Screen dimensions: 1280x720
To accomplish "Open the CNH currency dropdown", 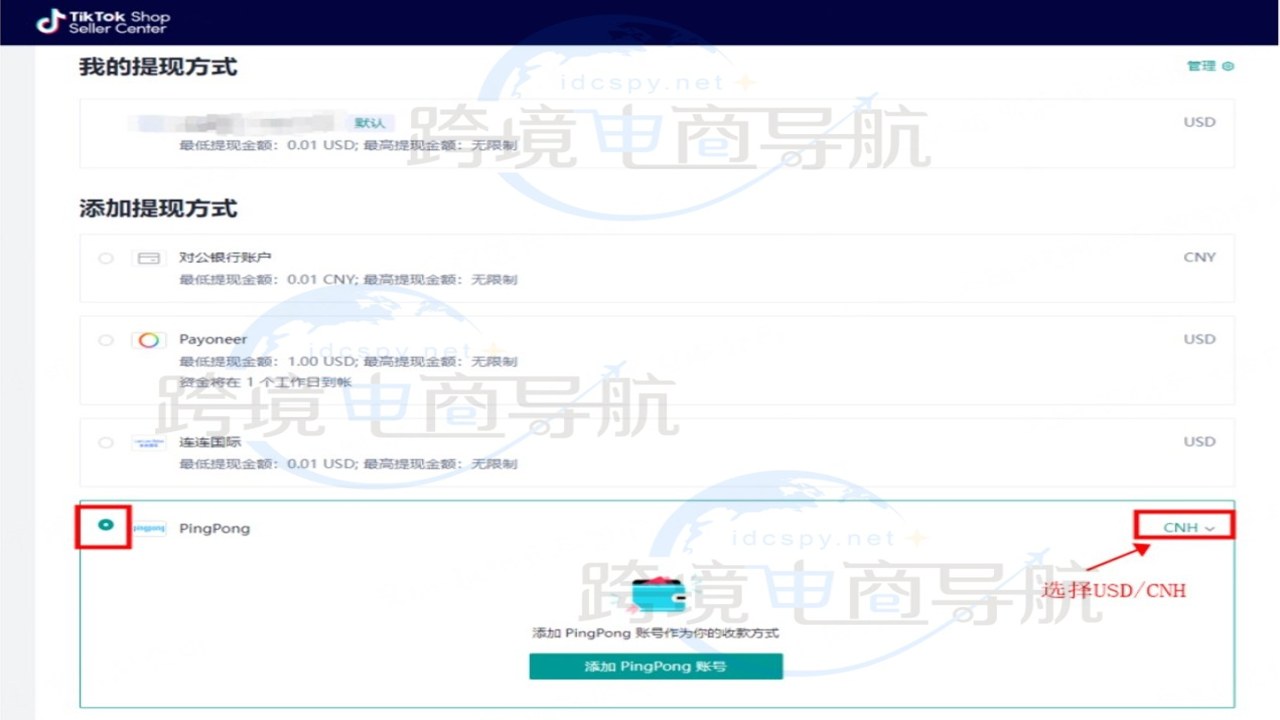I will [1189, 527].
